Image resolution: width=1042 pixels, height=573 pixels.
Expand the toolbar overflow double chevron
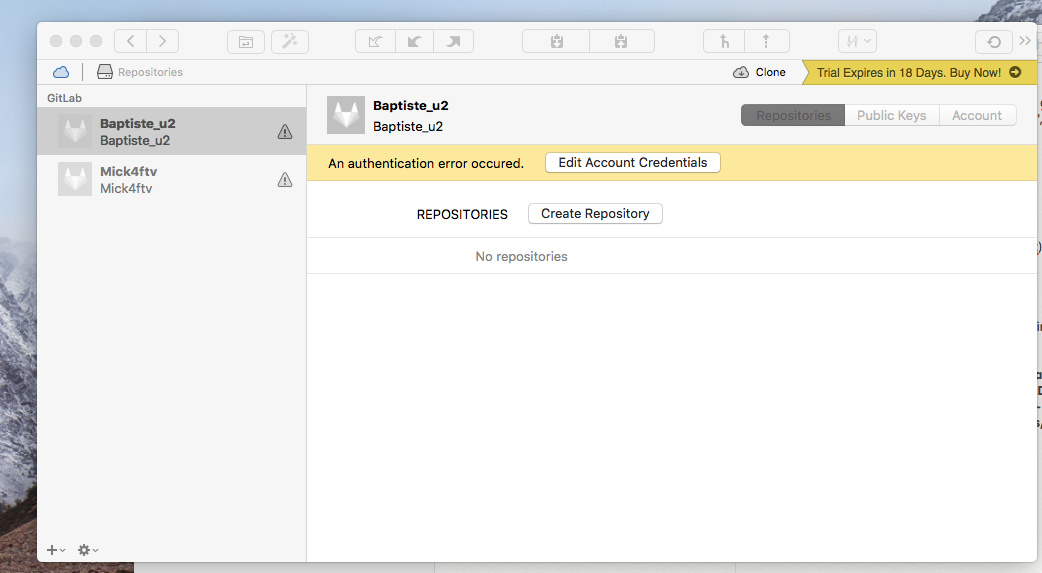[1025, 41]
